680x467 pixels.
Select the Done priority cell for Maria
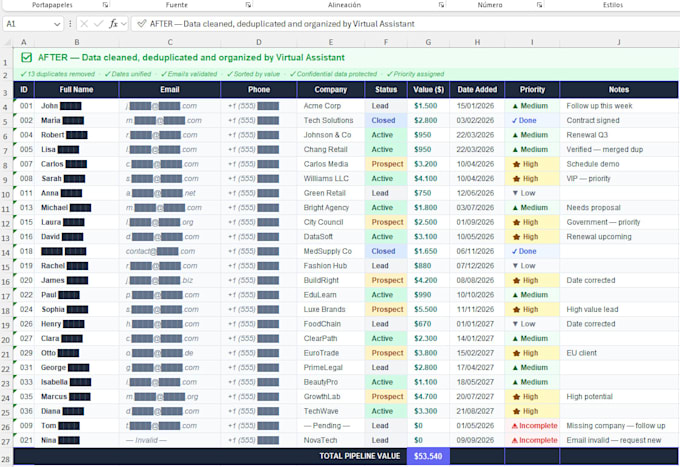(532, 121)
